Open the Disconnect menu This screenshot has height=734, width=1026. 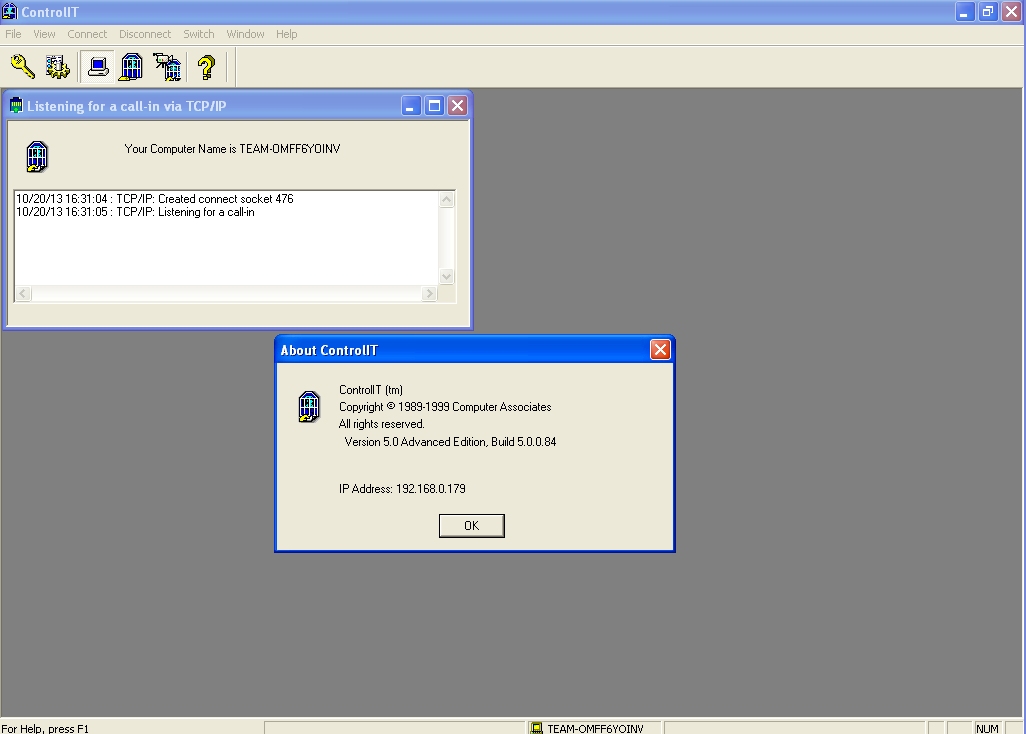(145, 34)
